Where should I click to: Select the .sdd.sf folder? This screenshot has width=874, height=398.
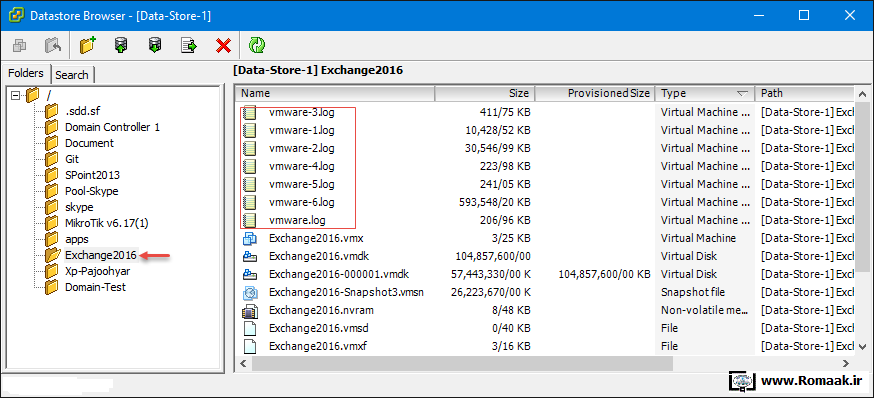[82, 111]
